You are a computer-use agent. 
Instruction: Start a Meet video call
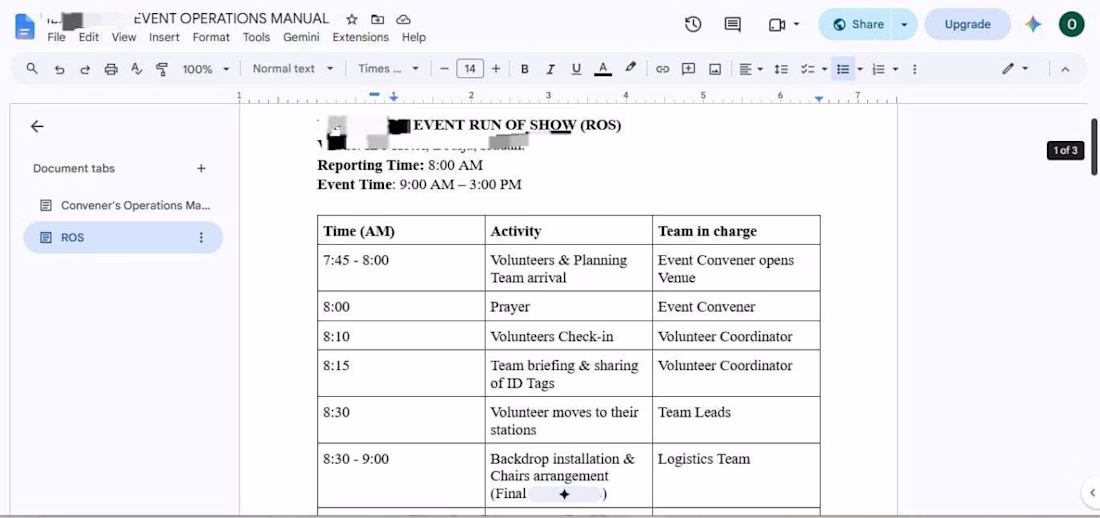tap(776, 25)
